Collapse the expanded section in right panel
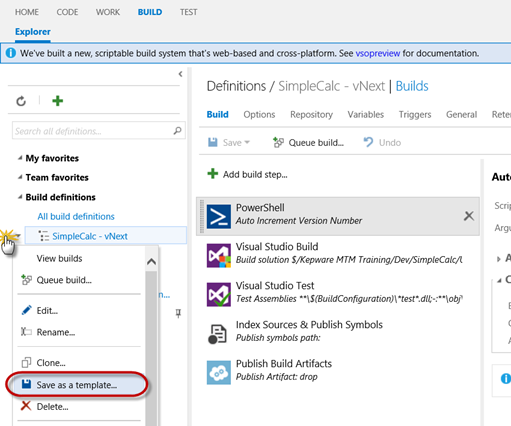Screen dimensions: 511x426 (x=499, y=280)
